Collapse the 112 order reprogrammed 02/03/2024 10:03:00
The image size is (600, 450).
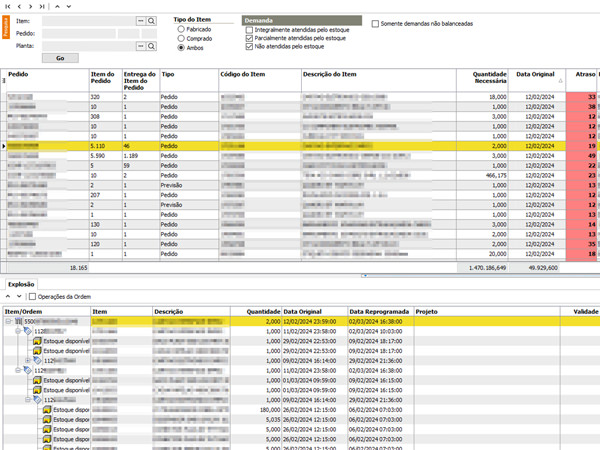(18, 331)
